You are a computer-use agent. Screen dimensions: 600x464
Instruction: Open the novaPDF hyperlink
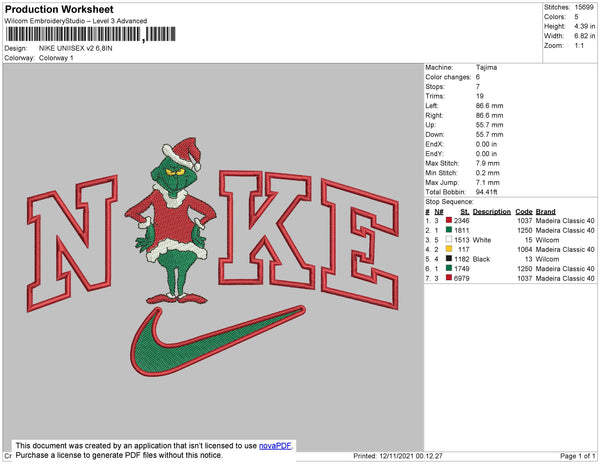click(x=275, y=446)
